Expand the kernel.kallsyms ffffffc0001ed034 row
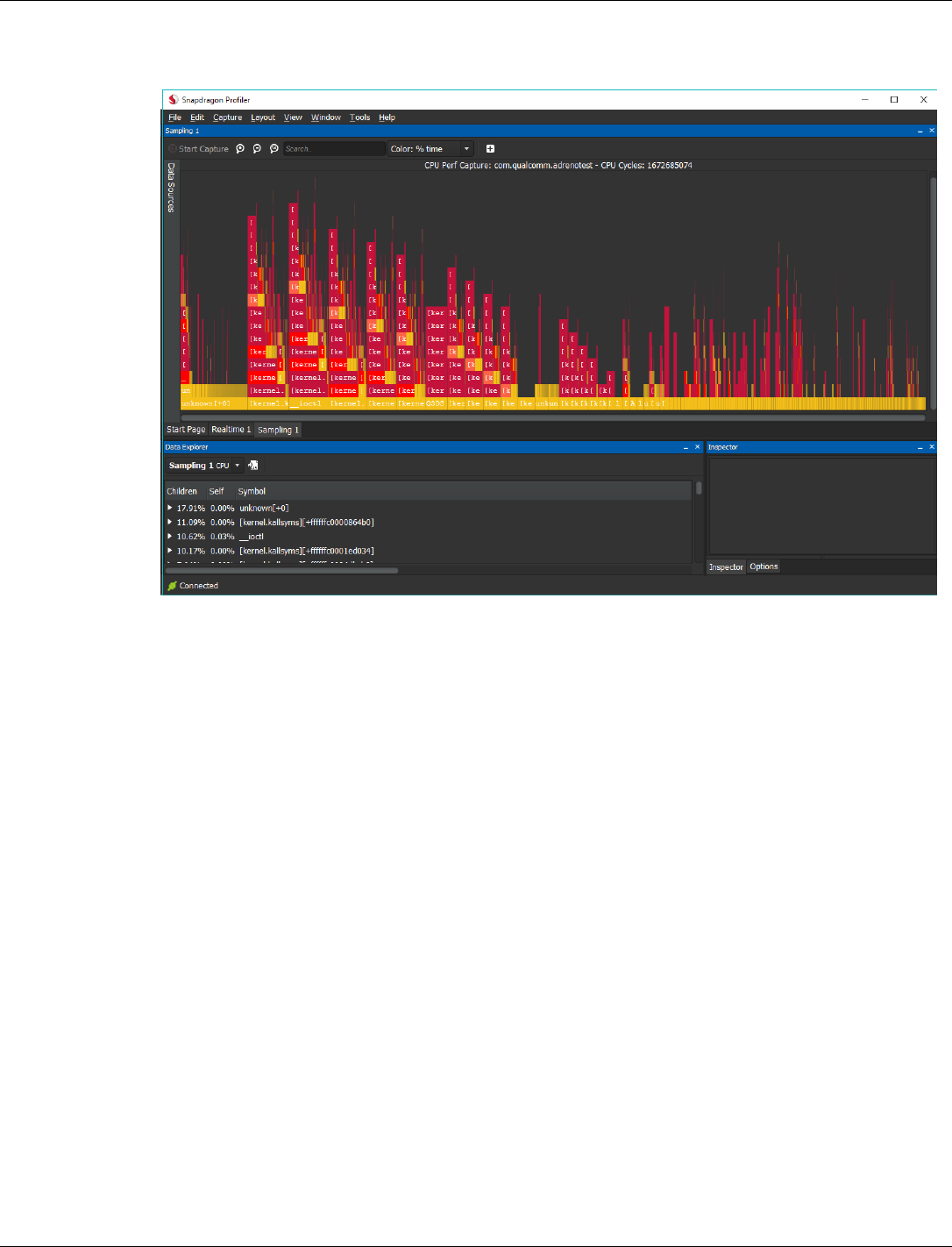This screenshot has width=952, height=1247. tap(170, 551)
